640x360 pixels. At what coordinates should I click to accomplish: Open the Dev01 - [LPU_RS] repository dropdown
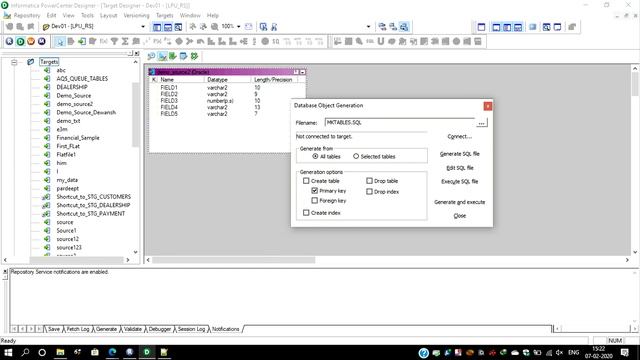[143, 27]
